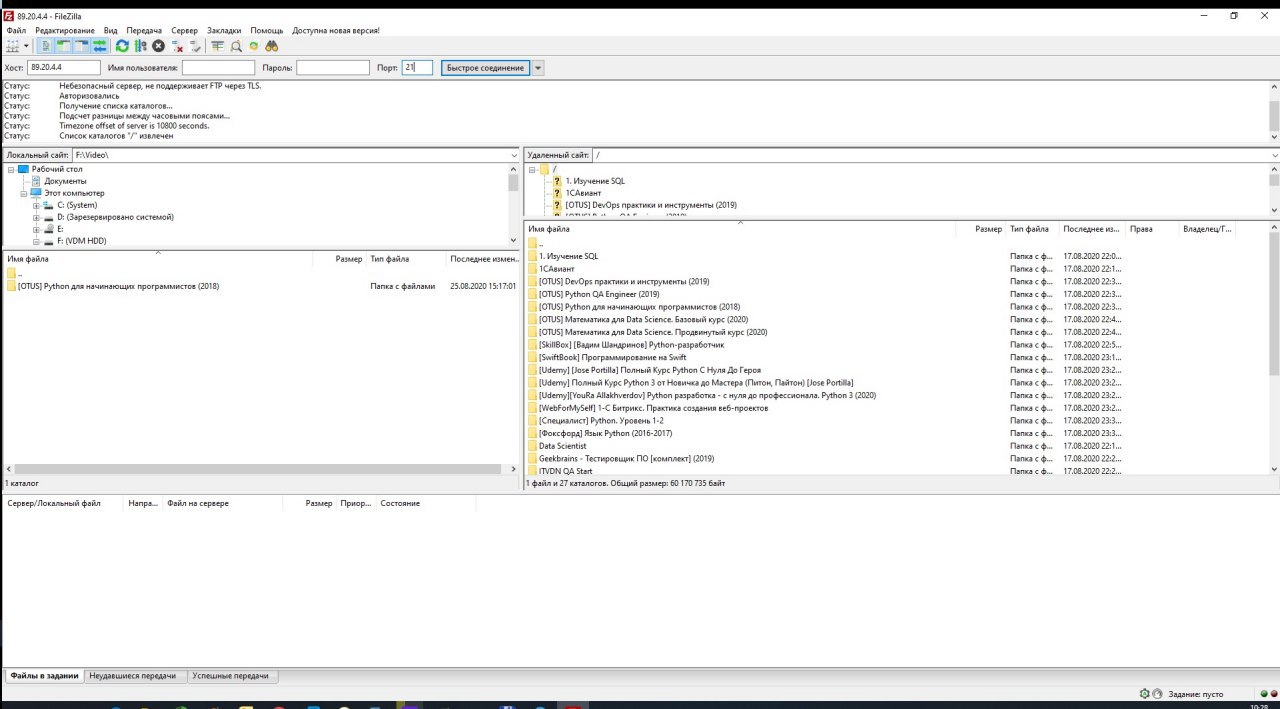Open the Закладки menu
This screenshot has height=709, width=1280.
click(x=224, y=31)
